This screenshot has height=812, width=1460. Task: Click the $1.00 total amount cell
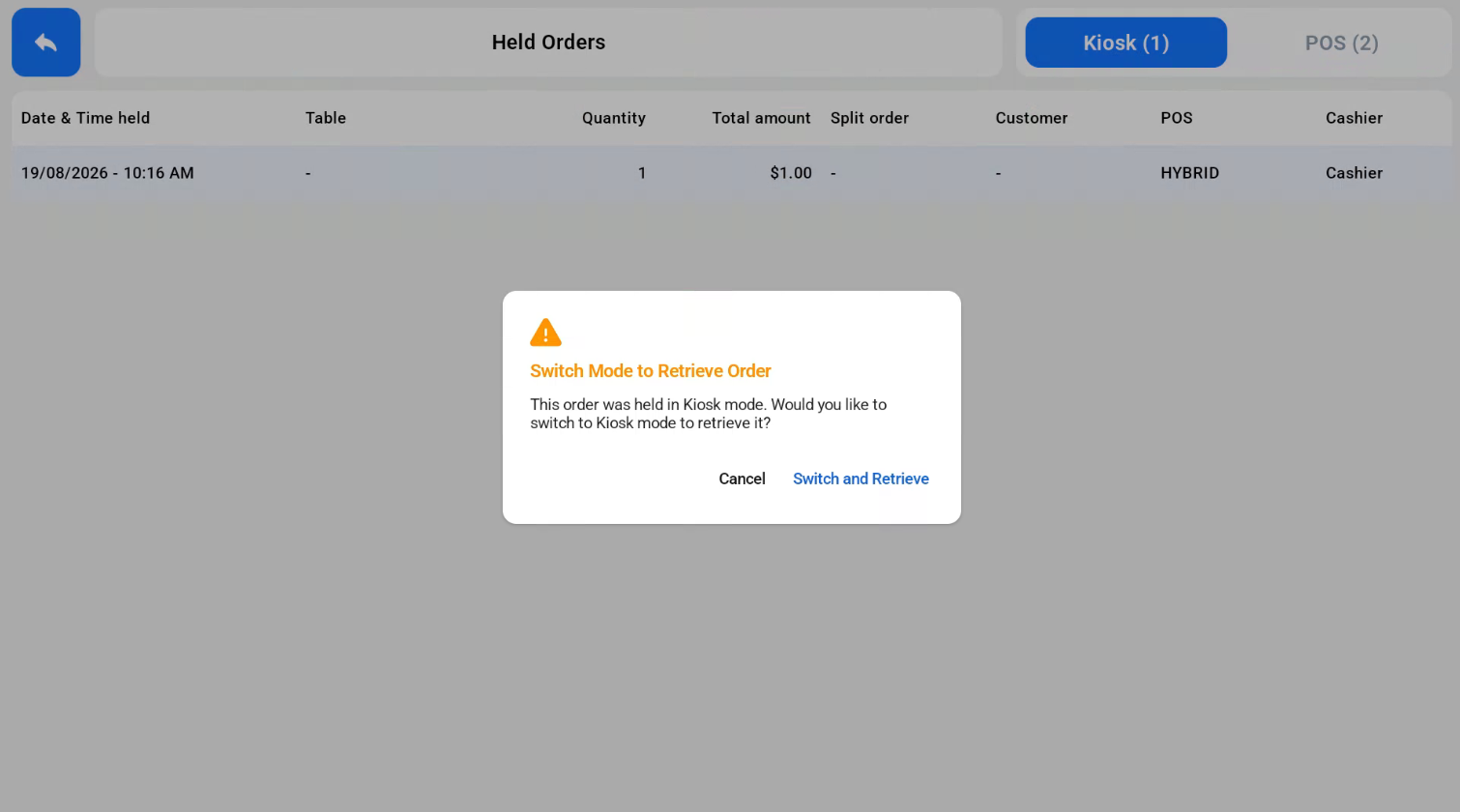(x=791, y=173)
